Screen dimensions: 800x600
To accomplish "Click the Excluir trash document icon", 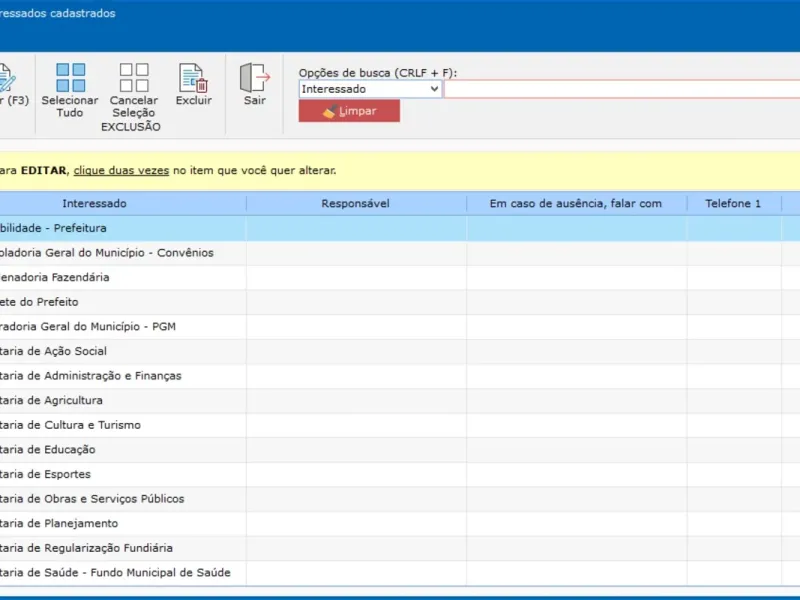I will (x=193, y=78).
